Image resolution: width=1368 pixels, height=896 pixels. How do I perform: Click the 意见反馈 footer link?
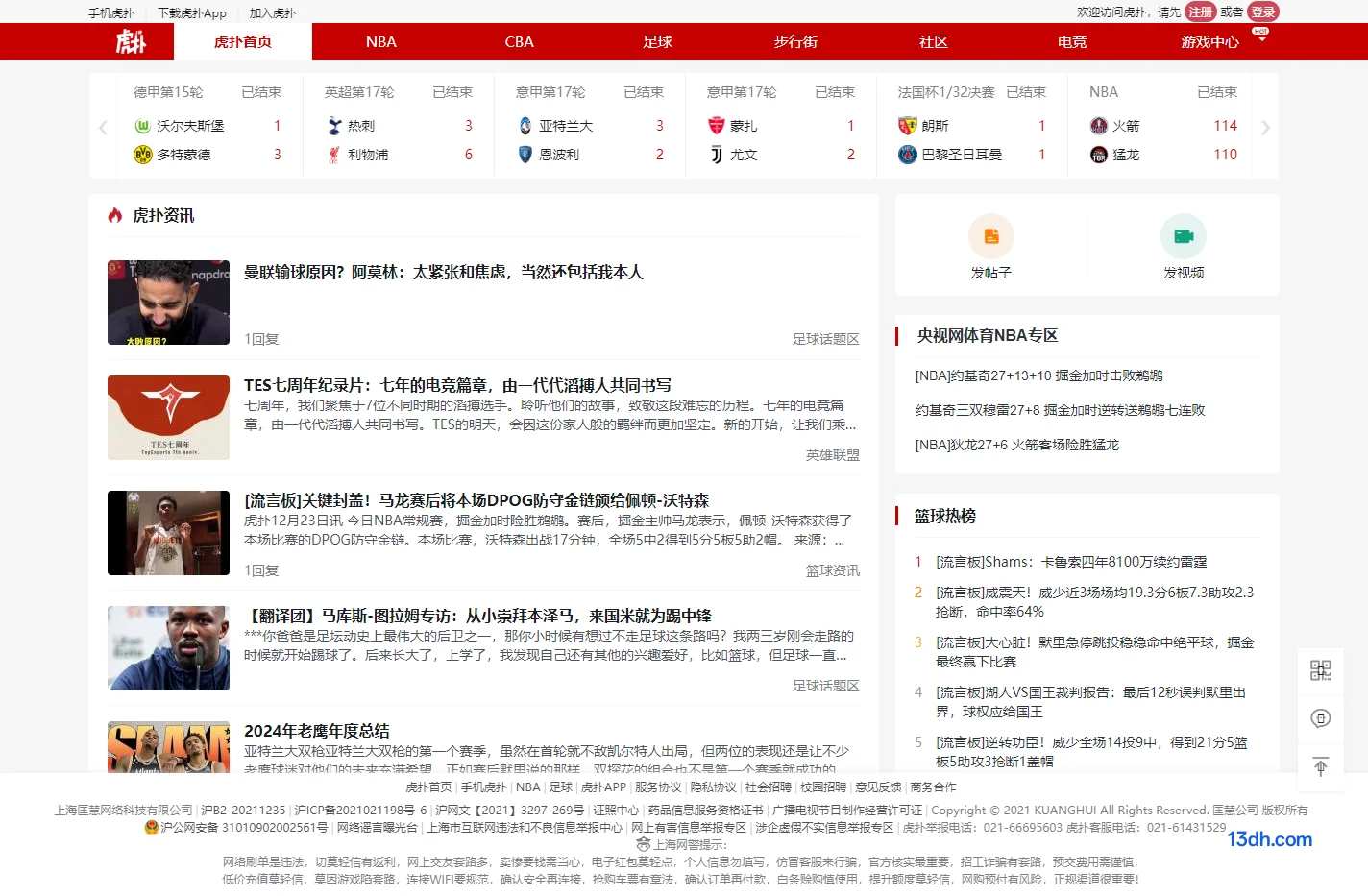(x=878, y=787)
